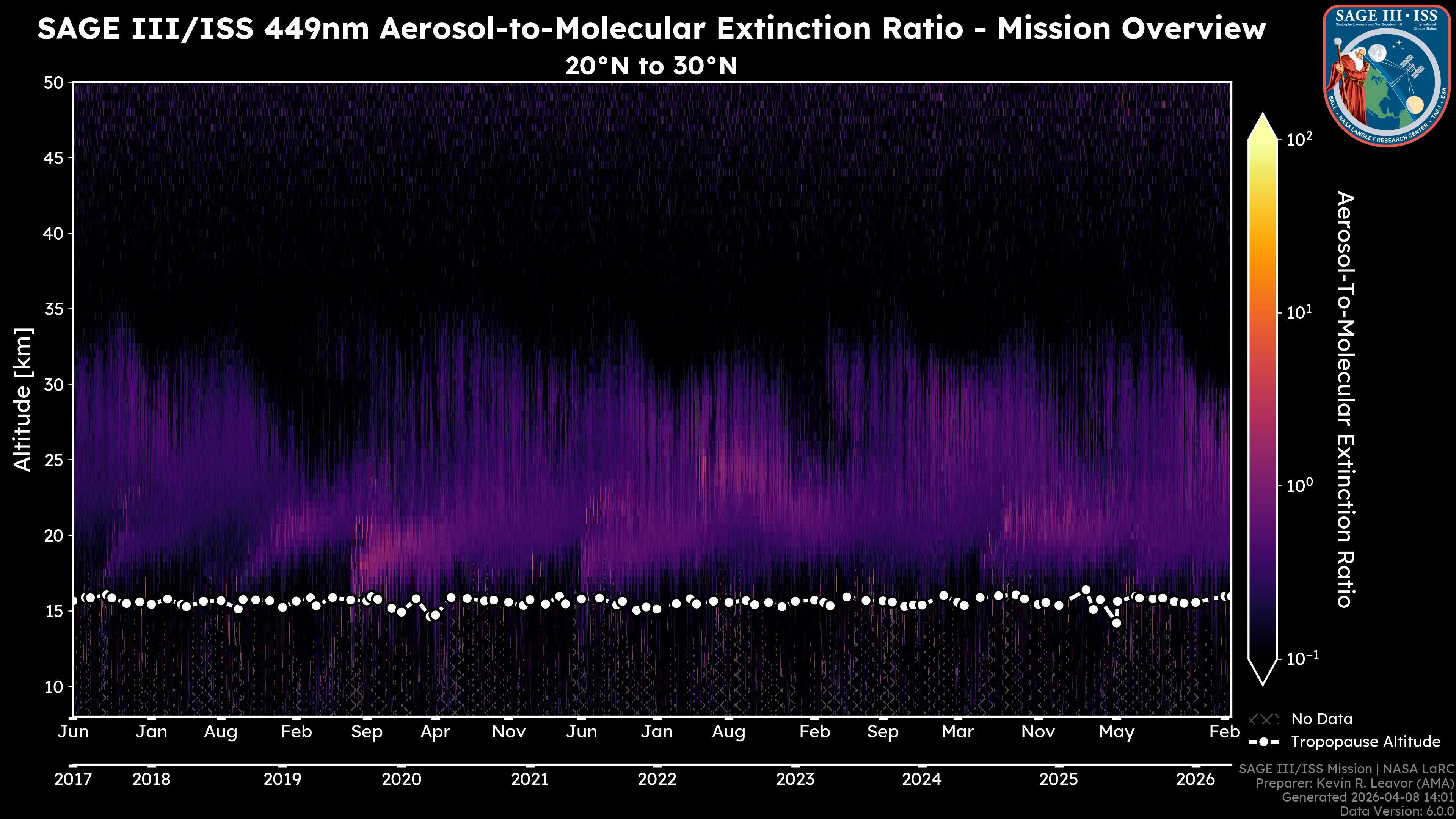1456x819 pixels.
Task: Click the Tropopause Altitude legend marker
Action: (x=1263, y=742)
